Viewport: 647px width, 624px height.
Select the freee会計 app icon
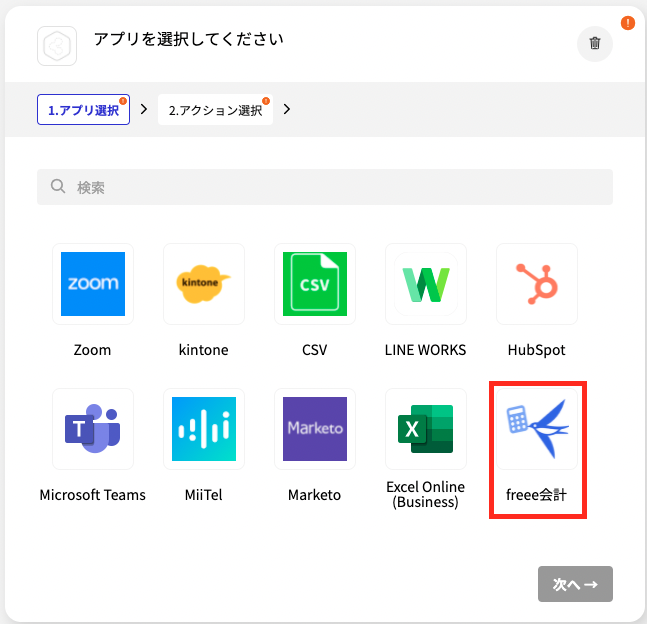pos(537,429)
